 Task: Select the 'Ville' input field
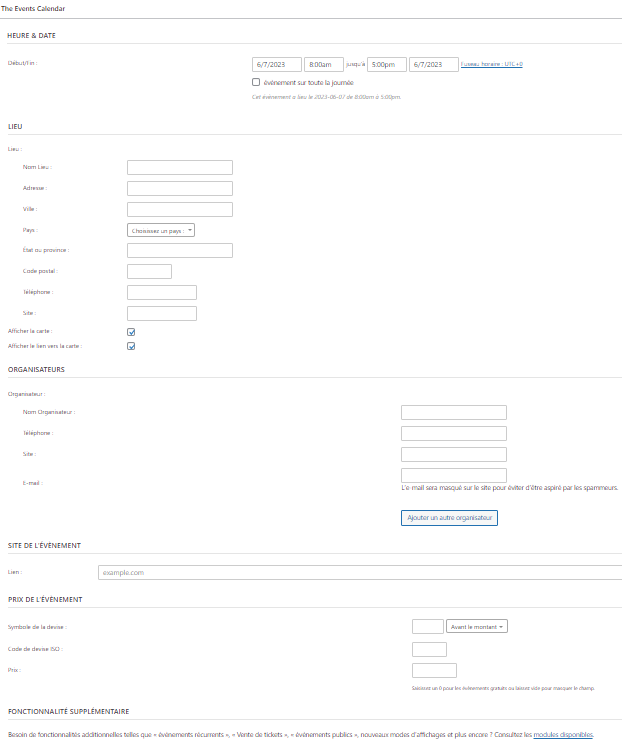[180, 210]
